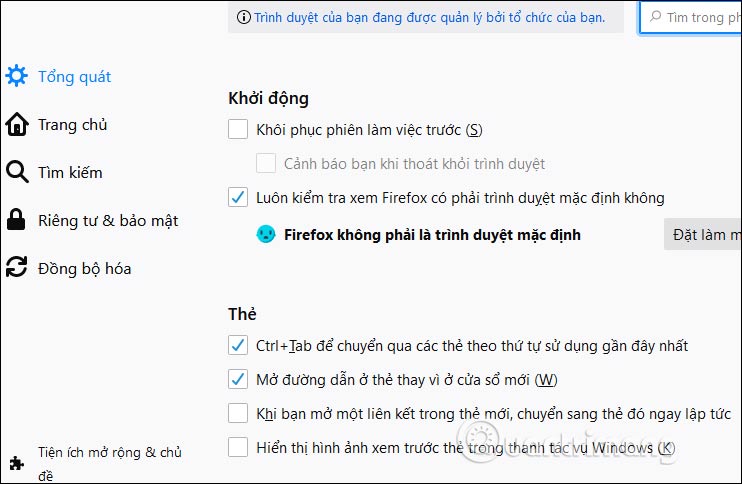Uncheck Luôn kiểm tra trình duyệt mặc định
Viewport: 742px width, 484px height.
click(x=238, y=197)
